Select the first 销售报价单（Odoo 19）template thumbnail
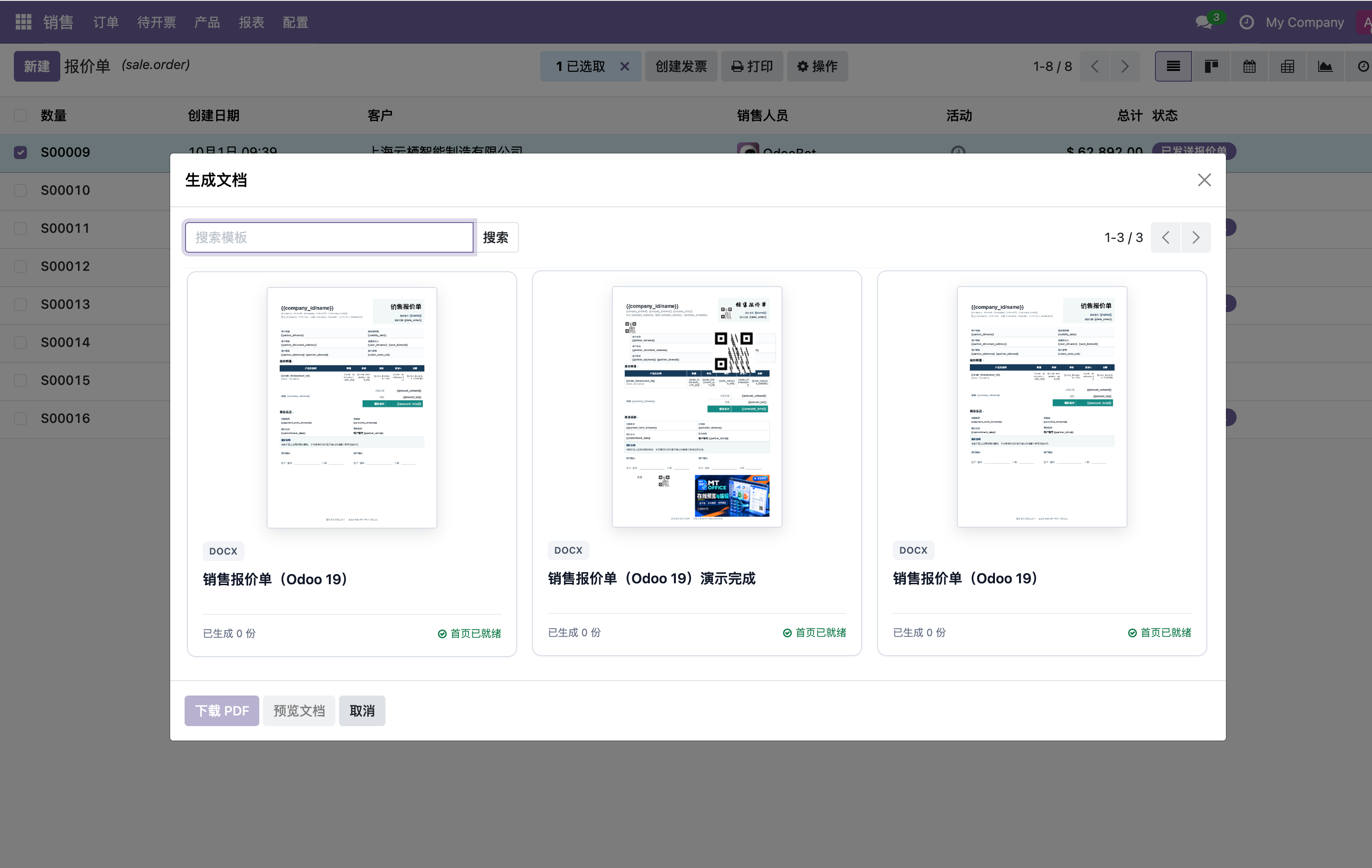Image resolution: width=1372 pixels, height=868 pixels. 352,408
